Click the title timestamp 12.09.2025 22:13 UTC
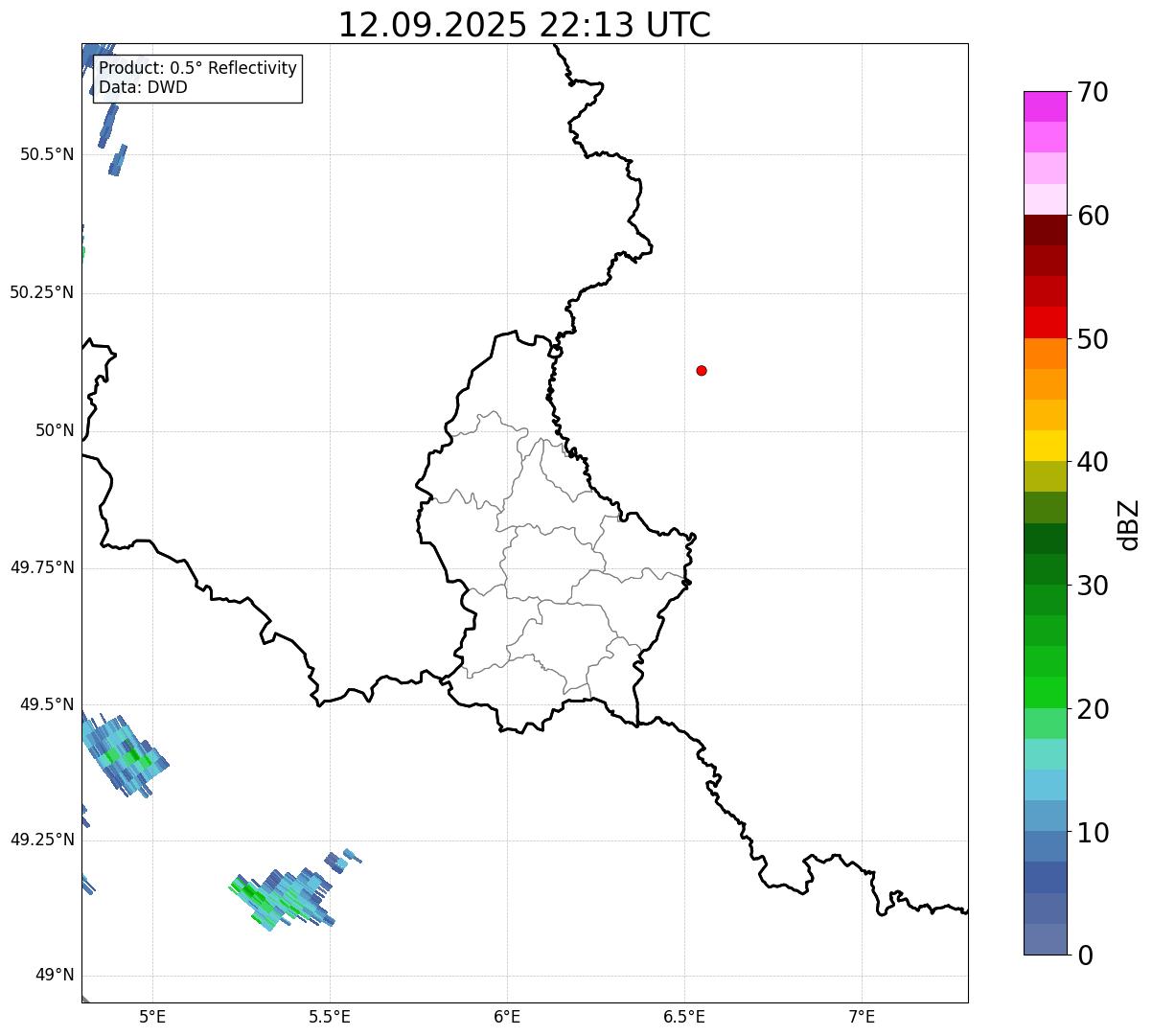The height and width of the screenshot is (1036, 1152). (x=524, y=25)
